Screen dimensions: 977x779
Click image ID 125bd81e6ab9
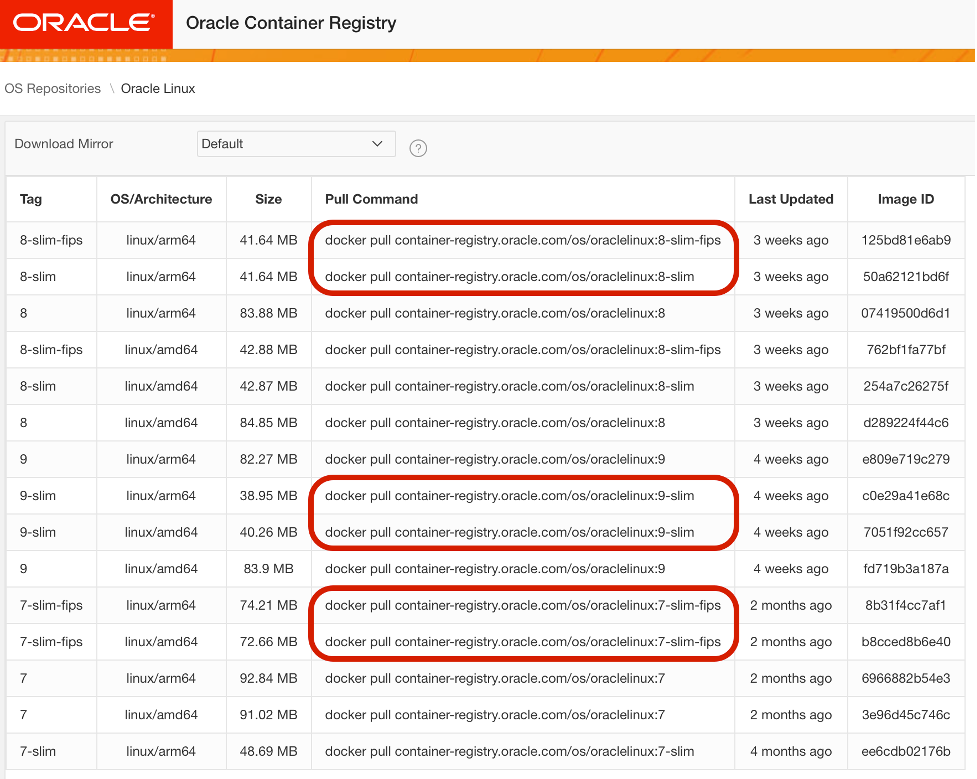[x=906, y=240]
